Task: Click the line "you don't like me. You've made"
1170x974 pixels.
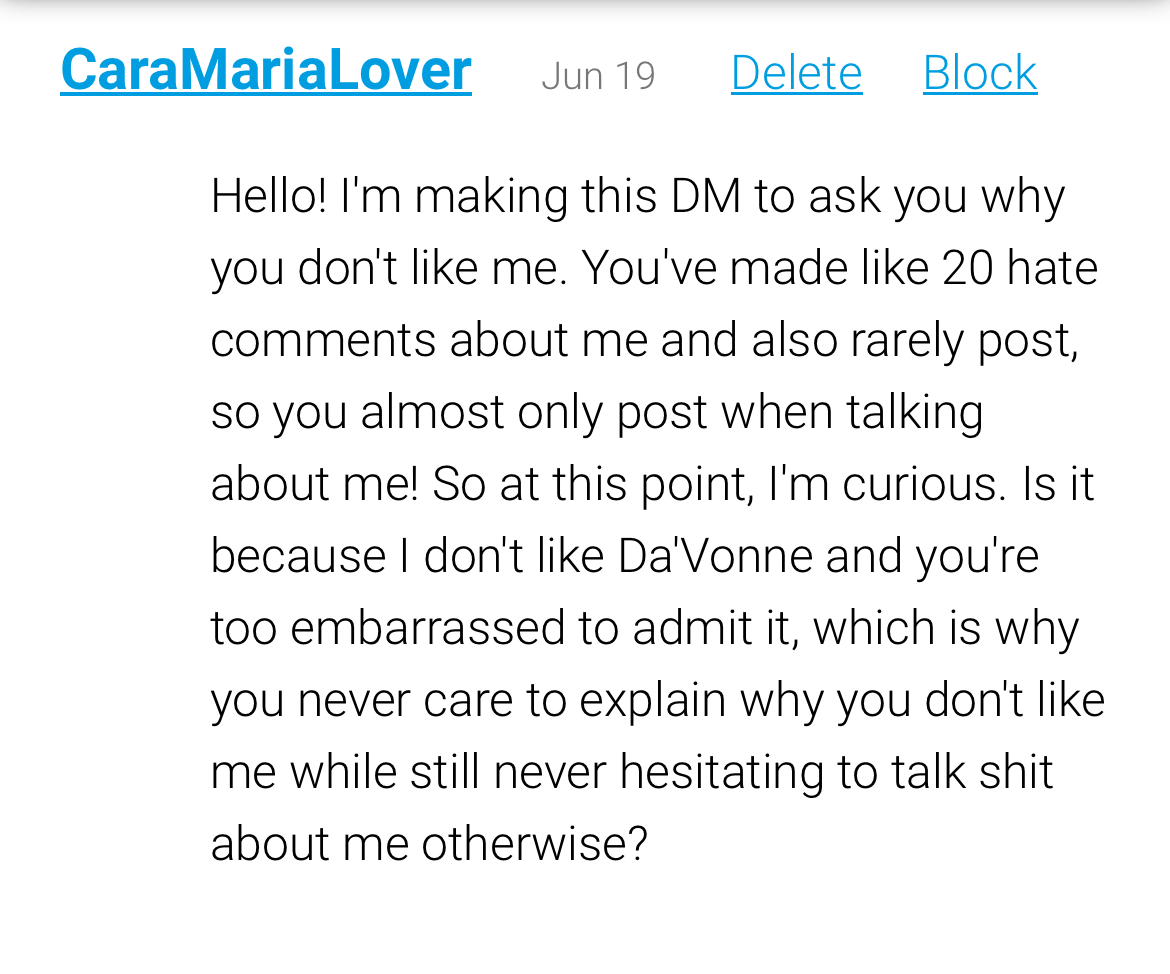Action: 654,269
